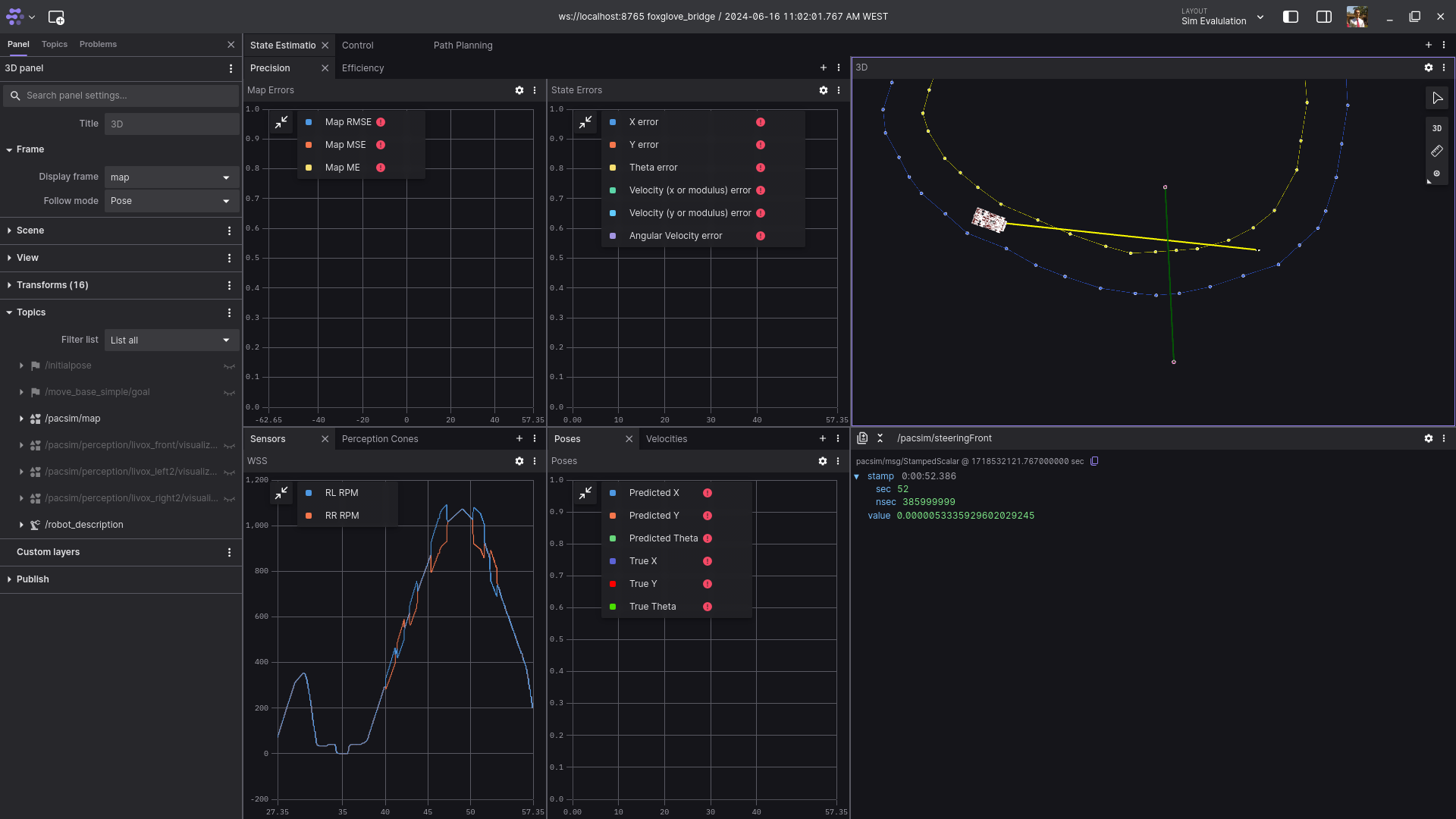Screen dimensions: 1456x819
Task: Show the /move_base_simple/goal topic
Action: coord(229,393)
